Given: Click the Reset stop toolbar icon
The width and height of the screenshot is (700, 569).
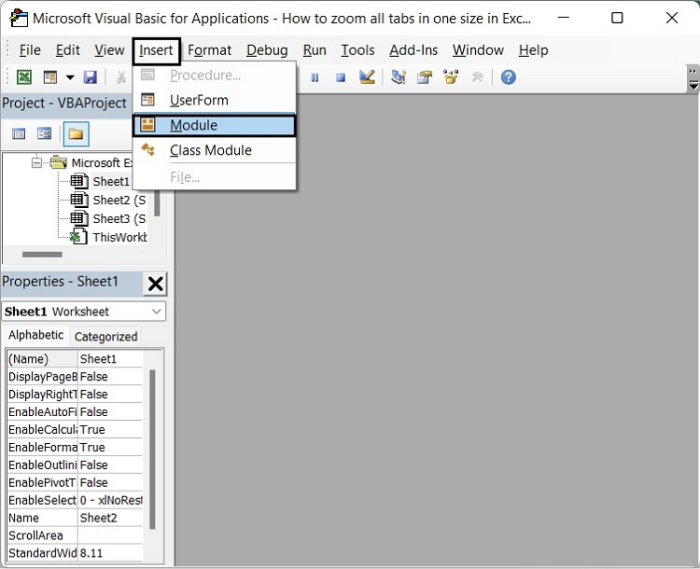Looking at the screenshot, I should [341, 78].
